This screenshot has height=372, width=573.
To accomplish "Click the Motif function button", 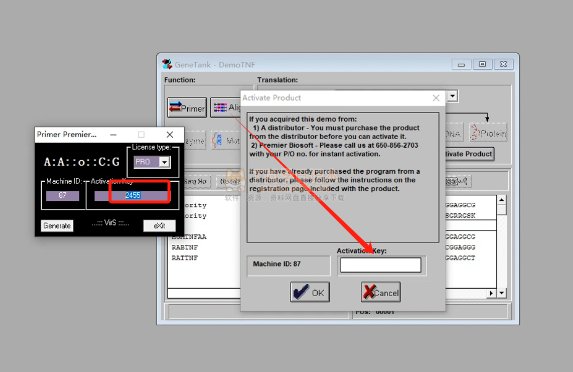I will [227, 140].
